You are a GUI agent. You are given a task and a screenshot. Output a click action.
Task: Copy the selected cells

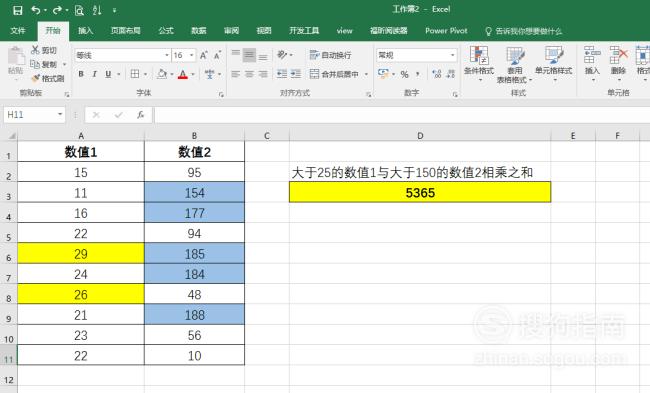click(x=44, y=64)
